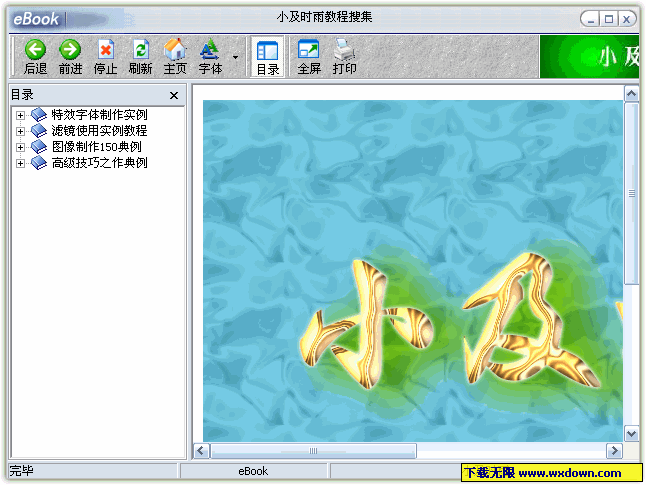Select 高级技巧之作典例 in contents tree
646x485 pixels.
[99, 163]
